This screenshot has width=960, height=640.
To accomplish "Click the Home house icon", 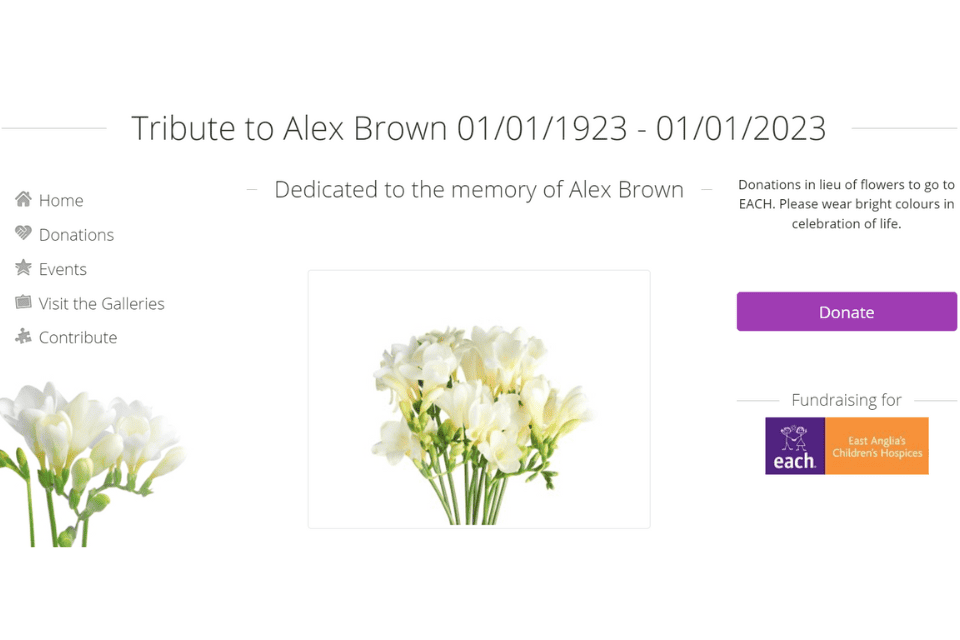I will tap(23, 199).
